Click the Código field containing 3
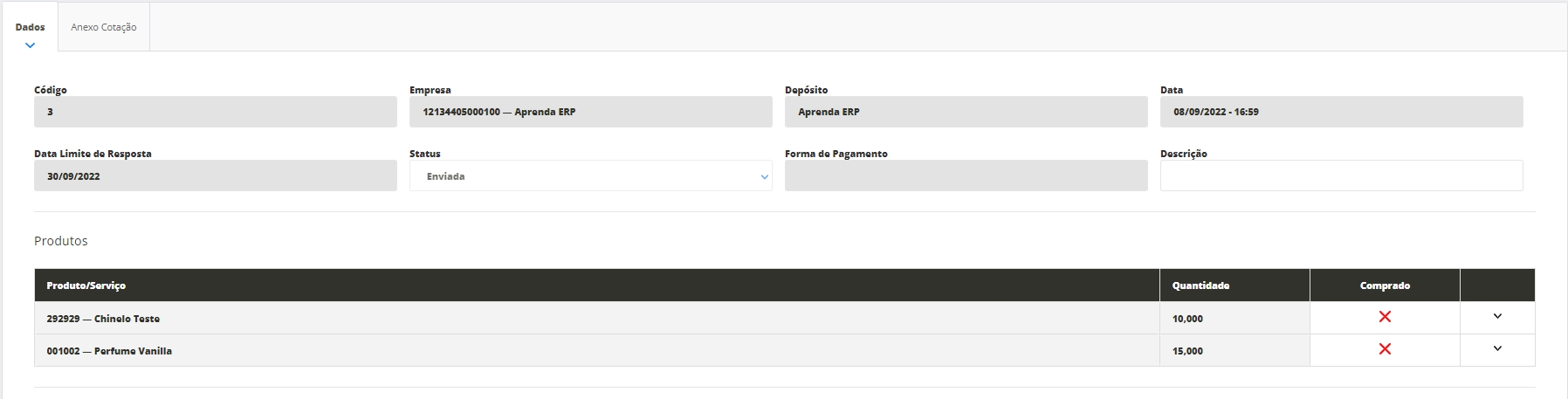The width and height of the screenshot is (1568, 399). click(x=215, y=112)
